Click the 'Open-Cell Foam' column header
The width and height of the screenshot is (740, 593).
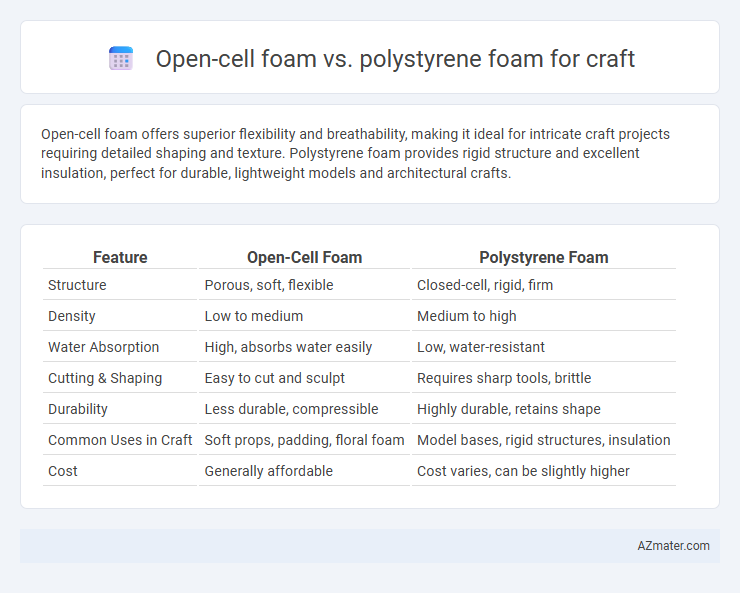point(304,258)
